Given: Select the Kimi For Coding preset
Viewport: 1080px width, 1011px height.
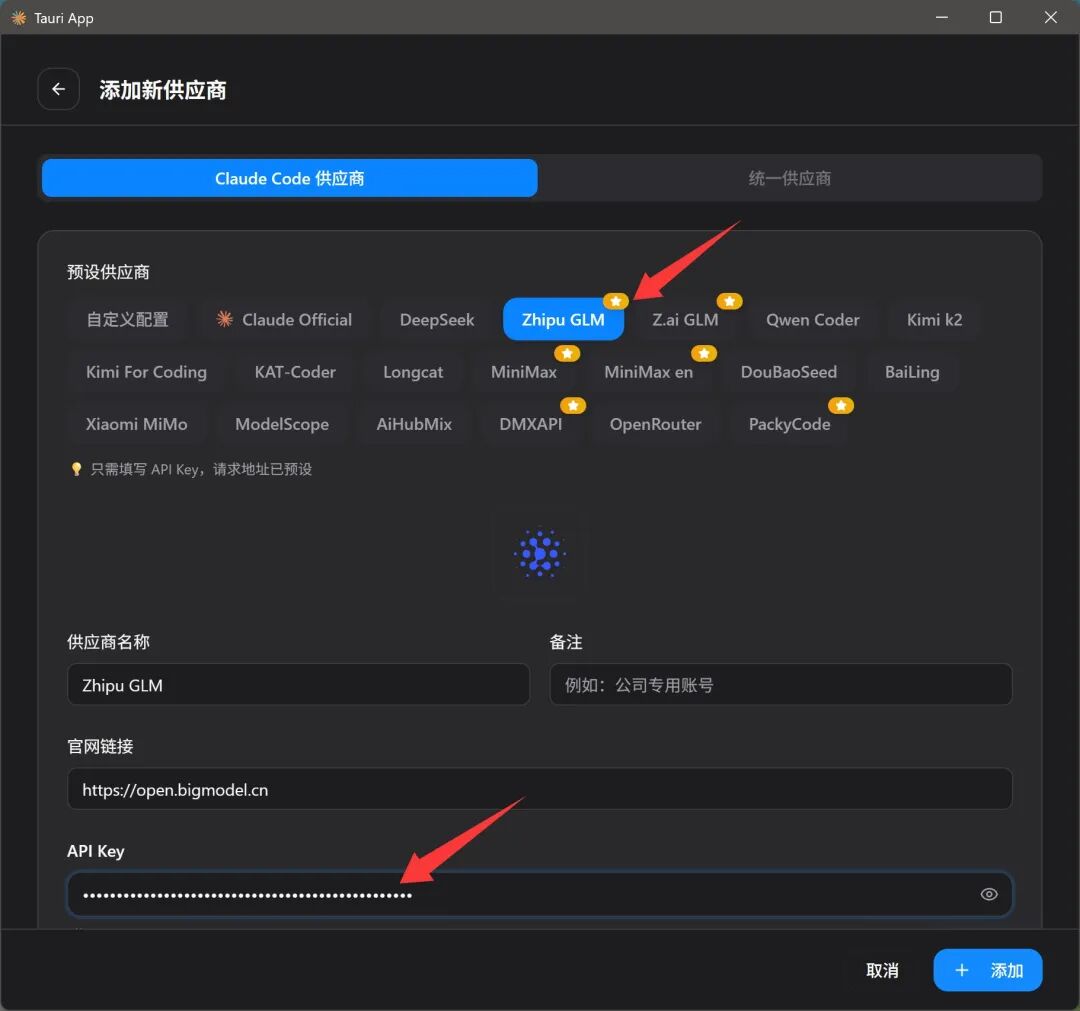Looking at the screenshot, I should [146, 372].
